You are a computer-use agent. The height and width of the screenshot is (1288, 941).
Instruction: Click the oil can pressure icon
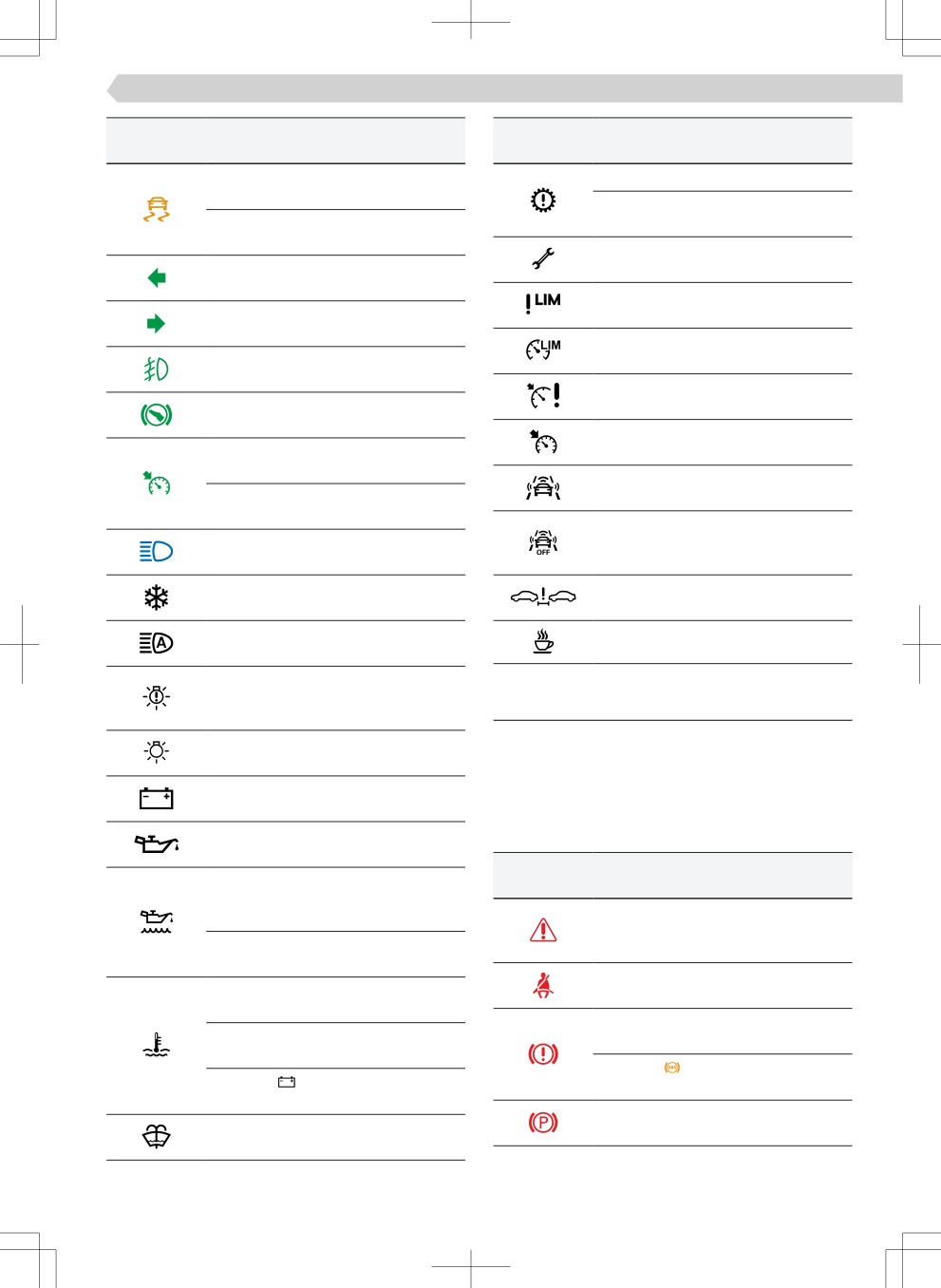point(157,843)
